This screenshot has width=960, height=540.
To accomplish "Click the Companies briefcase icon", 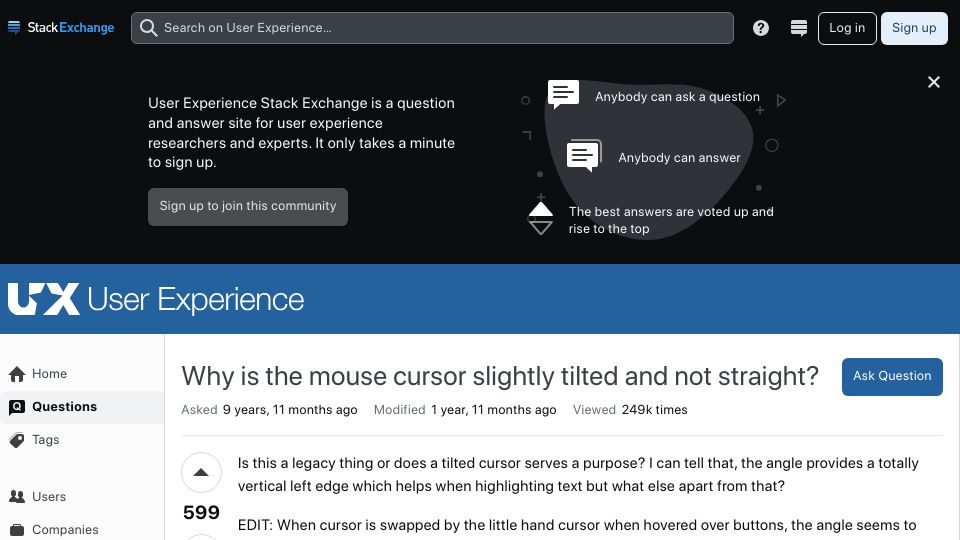I will (17, 530).
